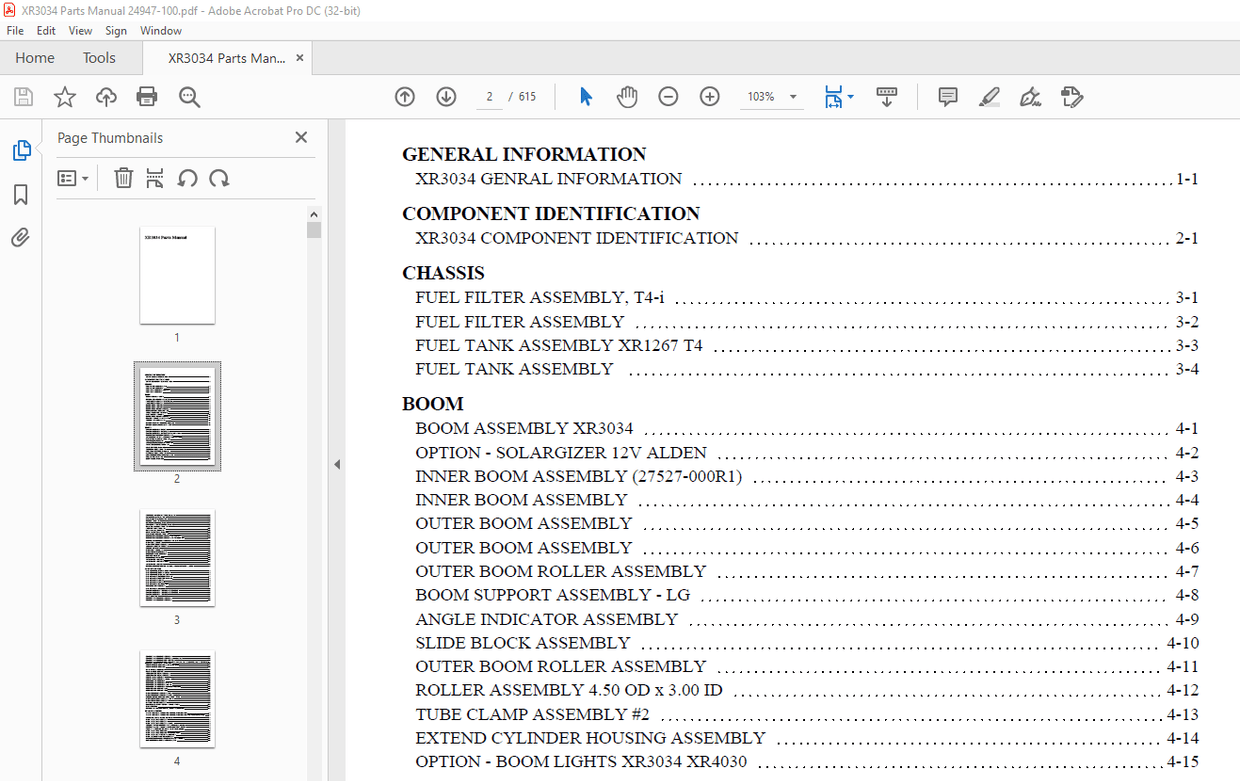Select the highlighter pen tool
Screen dimensions: 1240x781
989,97
